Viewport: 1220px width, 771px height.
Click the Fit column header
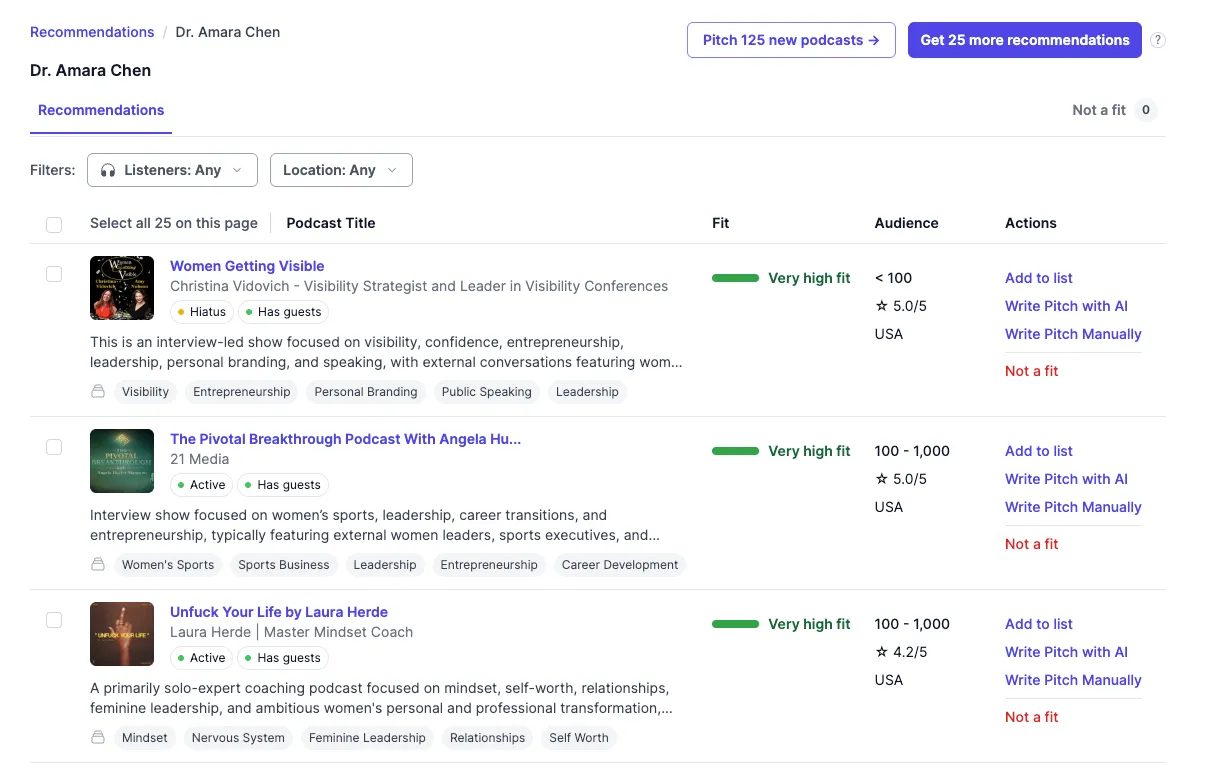[720, 223]
